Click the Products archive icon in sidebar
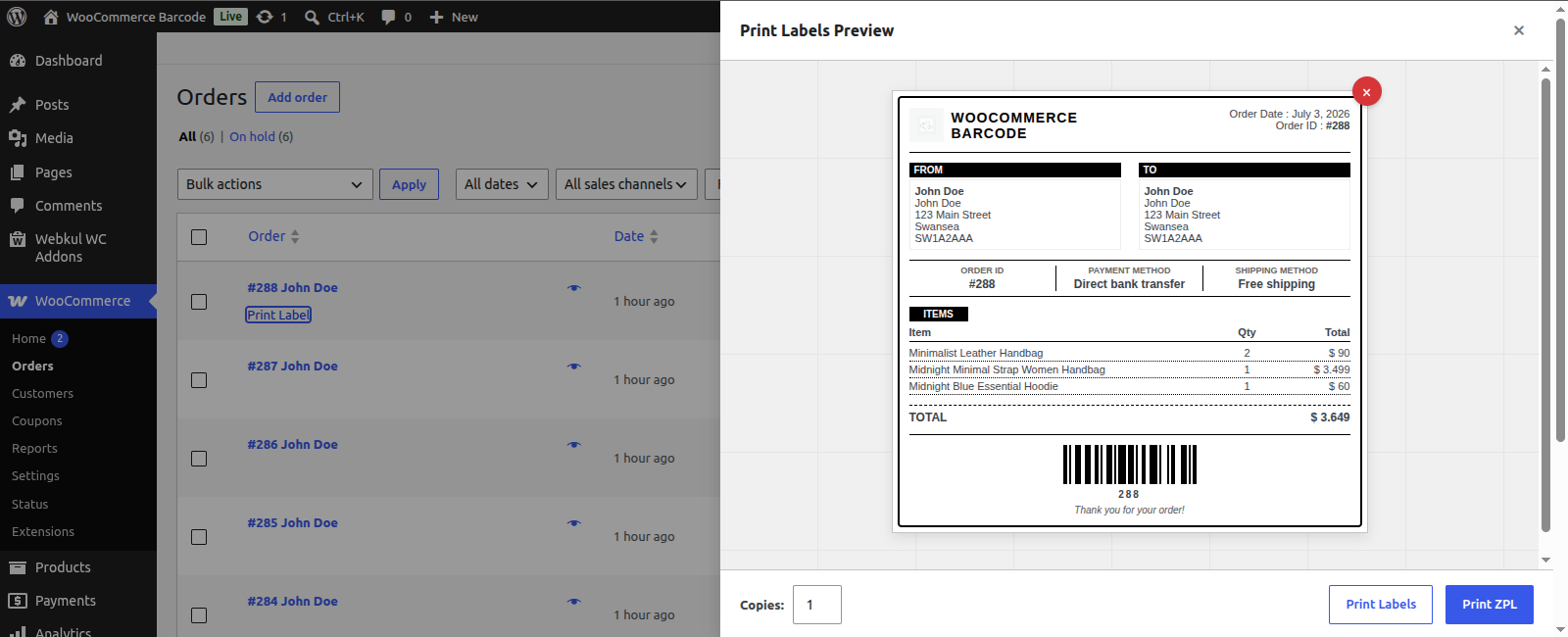The width and height of the screenshot is (1568, 637). (18, 567)
